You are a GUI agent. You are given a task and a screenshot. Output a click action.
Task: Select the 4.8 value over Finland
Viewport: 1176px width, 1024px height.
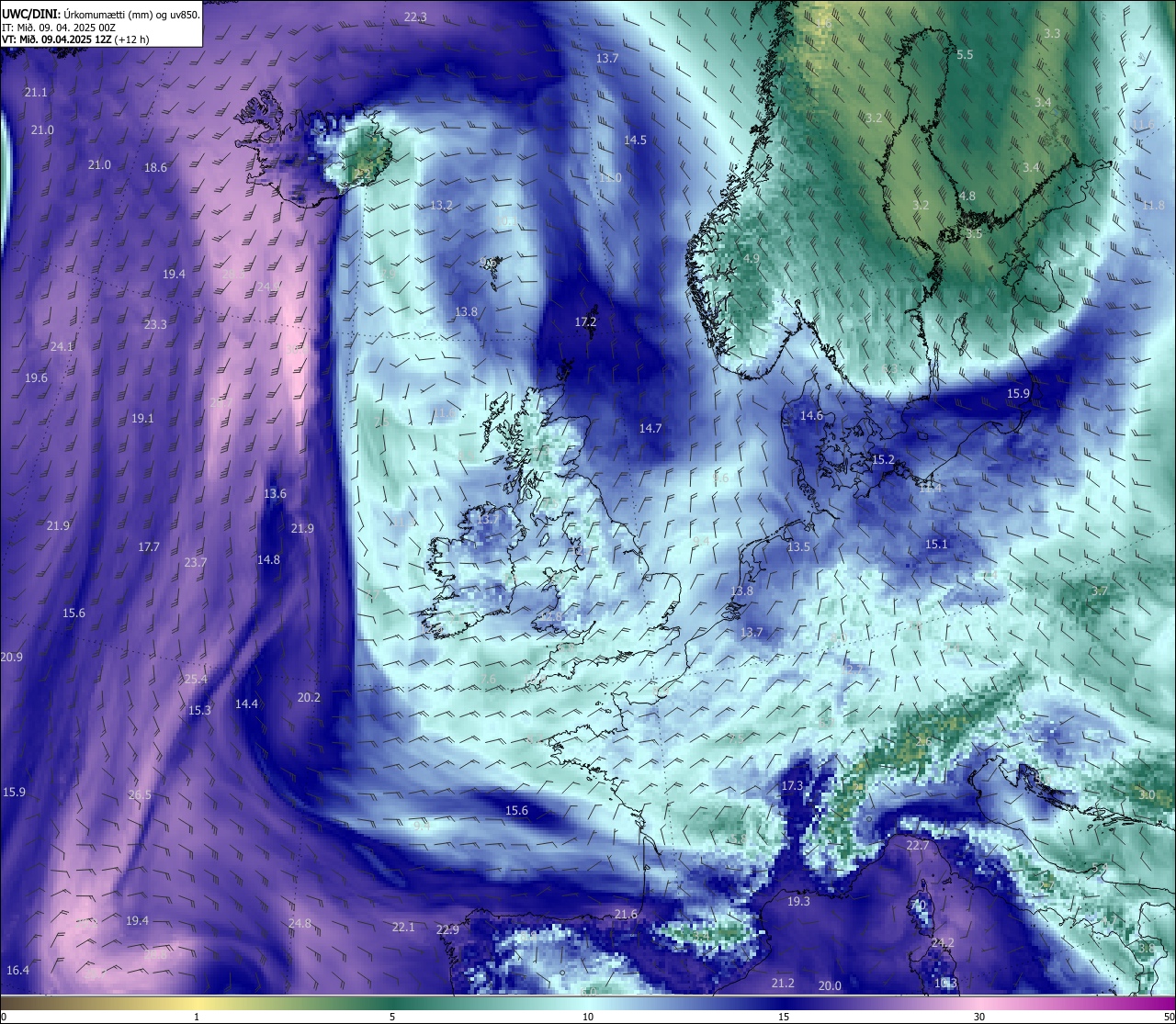(x=967, y=197)
